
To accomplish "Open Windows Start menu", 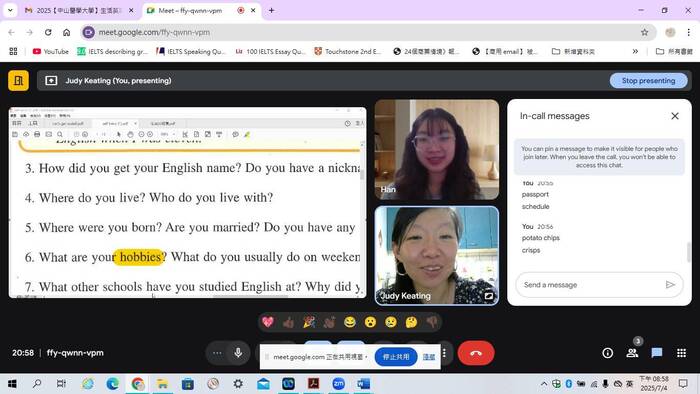I will 12,384.
